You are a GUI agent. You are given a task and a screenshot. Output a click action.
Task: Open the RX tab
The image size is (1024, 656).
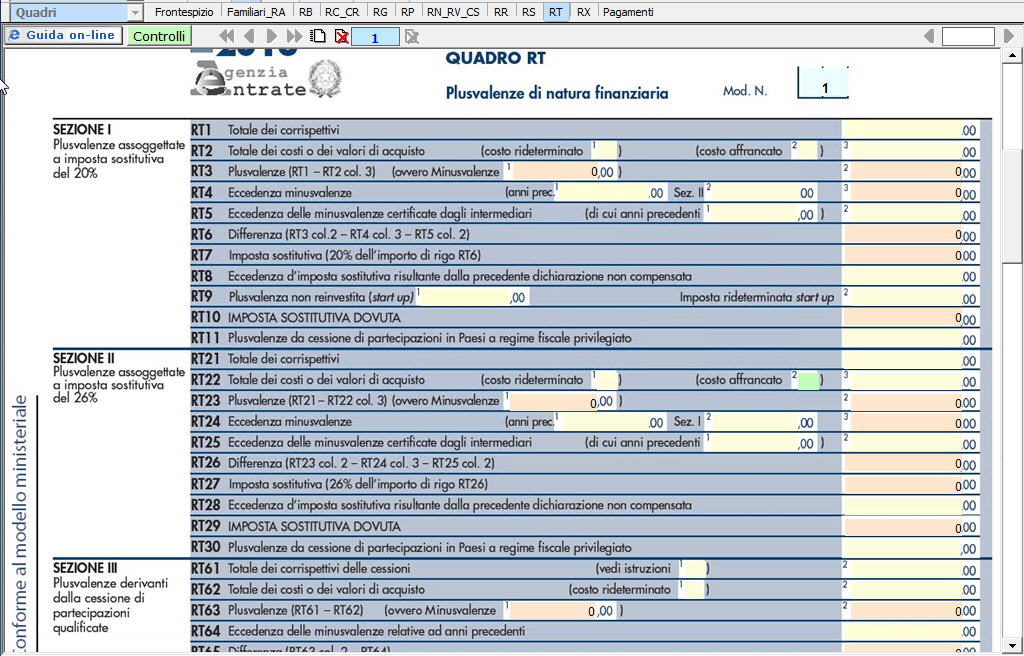tap(584, 12)
